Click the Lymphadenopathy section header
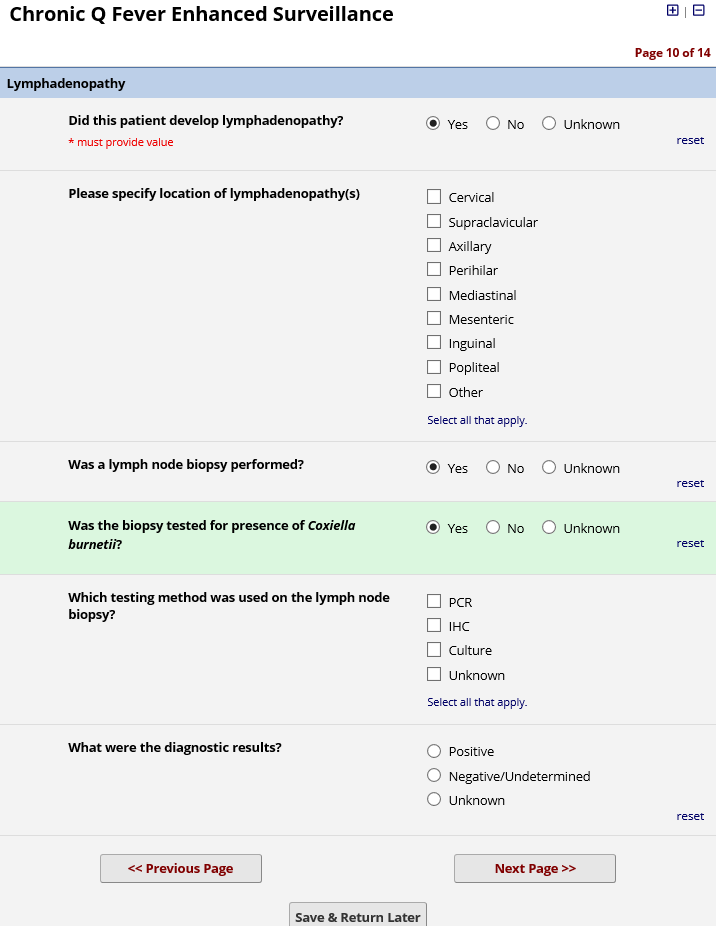Image resolution: width=716 pixels, height=926 pixels. coord(66,83)
